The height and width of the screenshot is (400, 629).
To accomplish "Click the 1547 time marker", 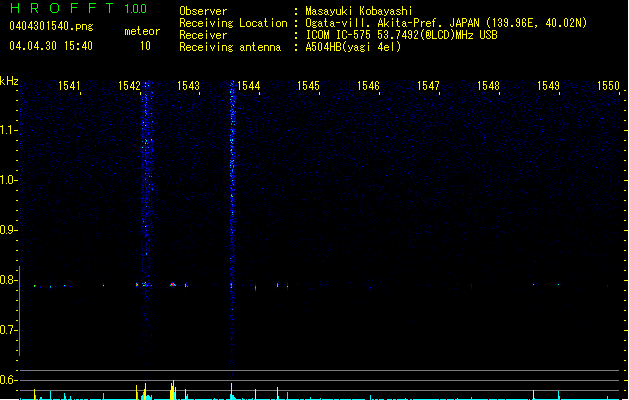I will tap(428, 86).
